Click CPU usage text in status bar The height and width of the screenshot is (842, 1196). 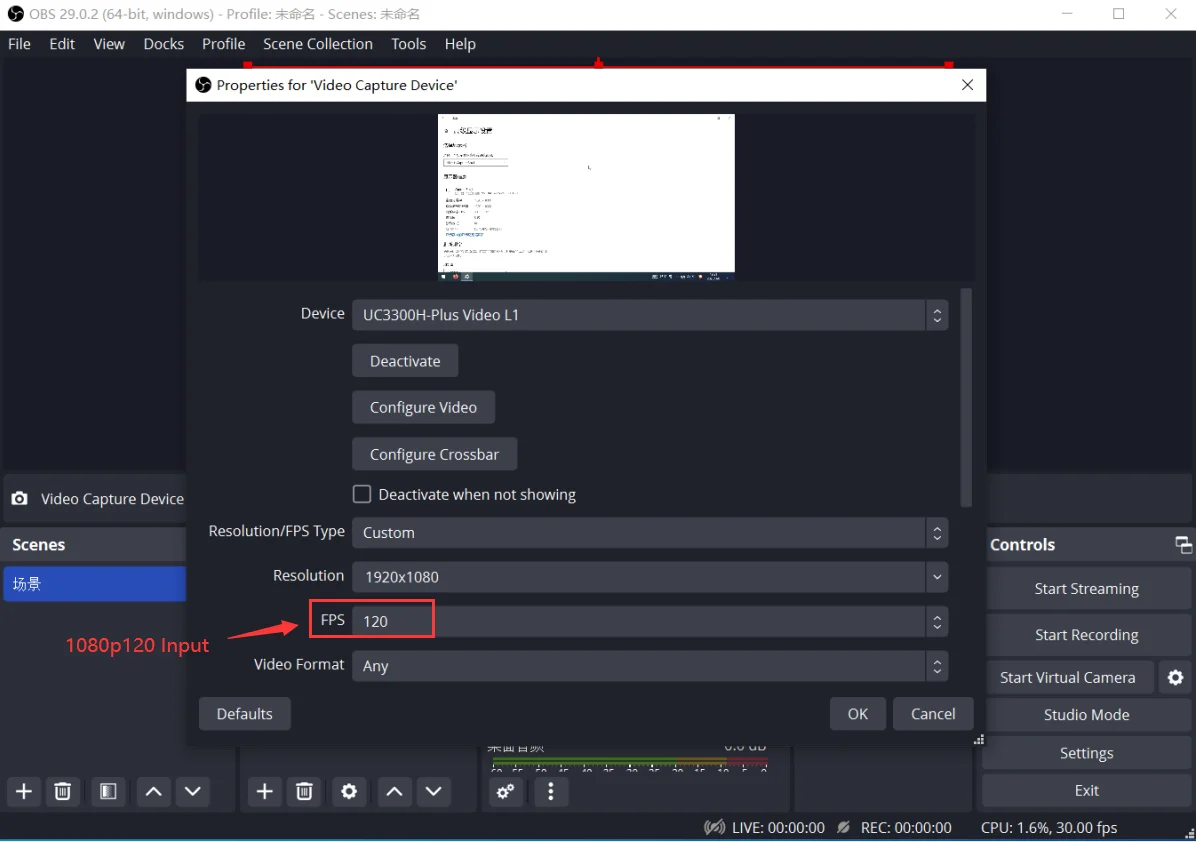click(1049, 828)
